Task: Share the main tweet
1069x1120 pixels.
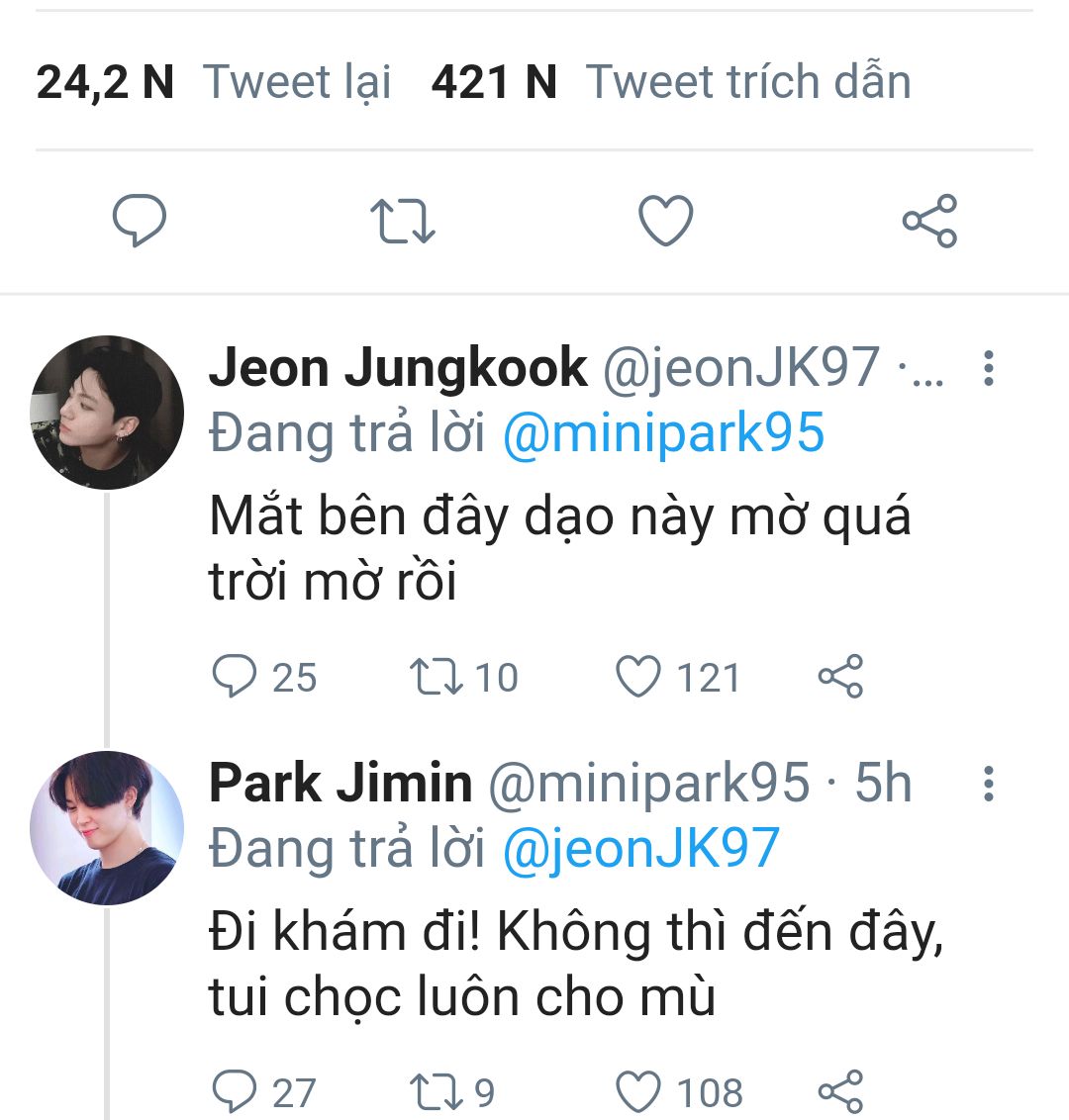Action: click(x=929, y=220)
